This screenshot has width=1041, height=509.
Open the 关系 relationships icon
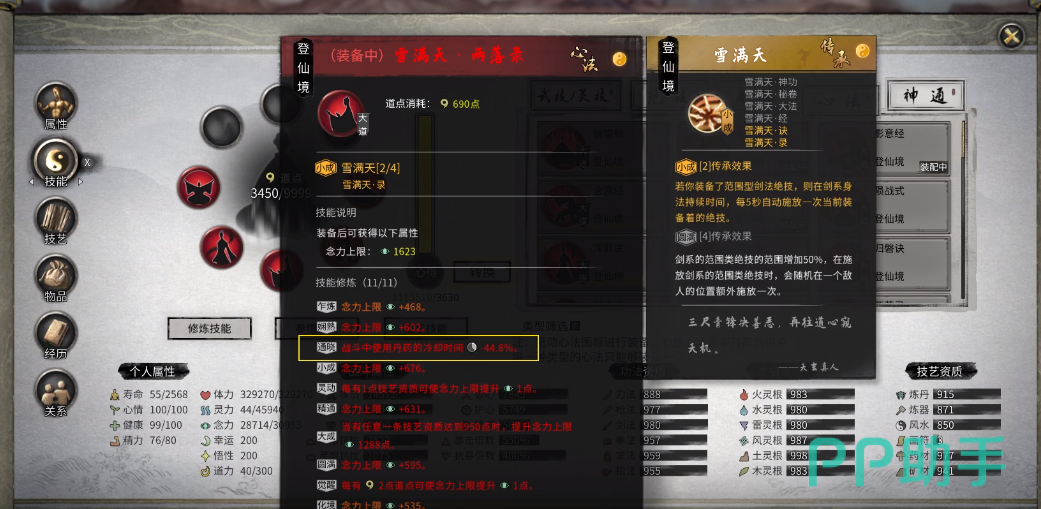(x=56, y=390)
